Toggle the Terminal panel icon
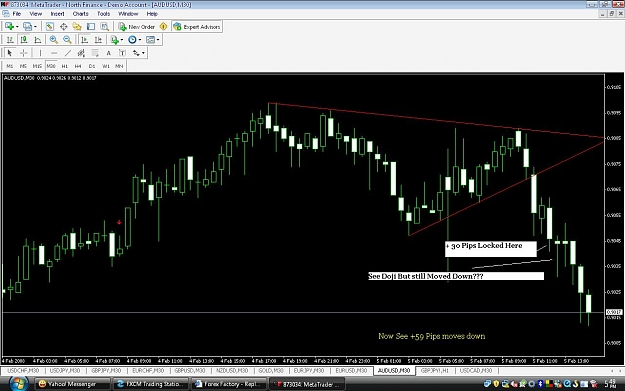The image size is (625, 391). pos(91,26)
